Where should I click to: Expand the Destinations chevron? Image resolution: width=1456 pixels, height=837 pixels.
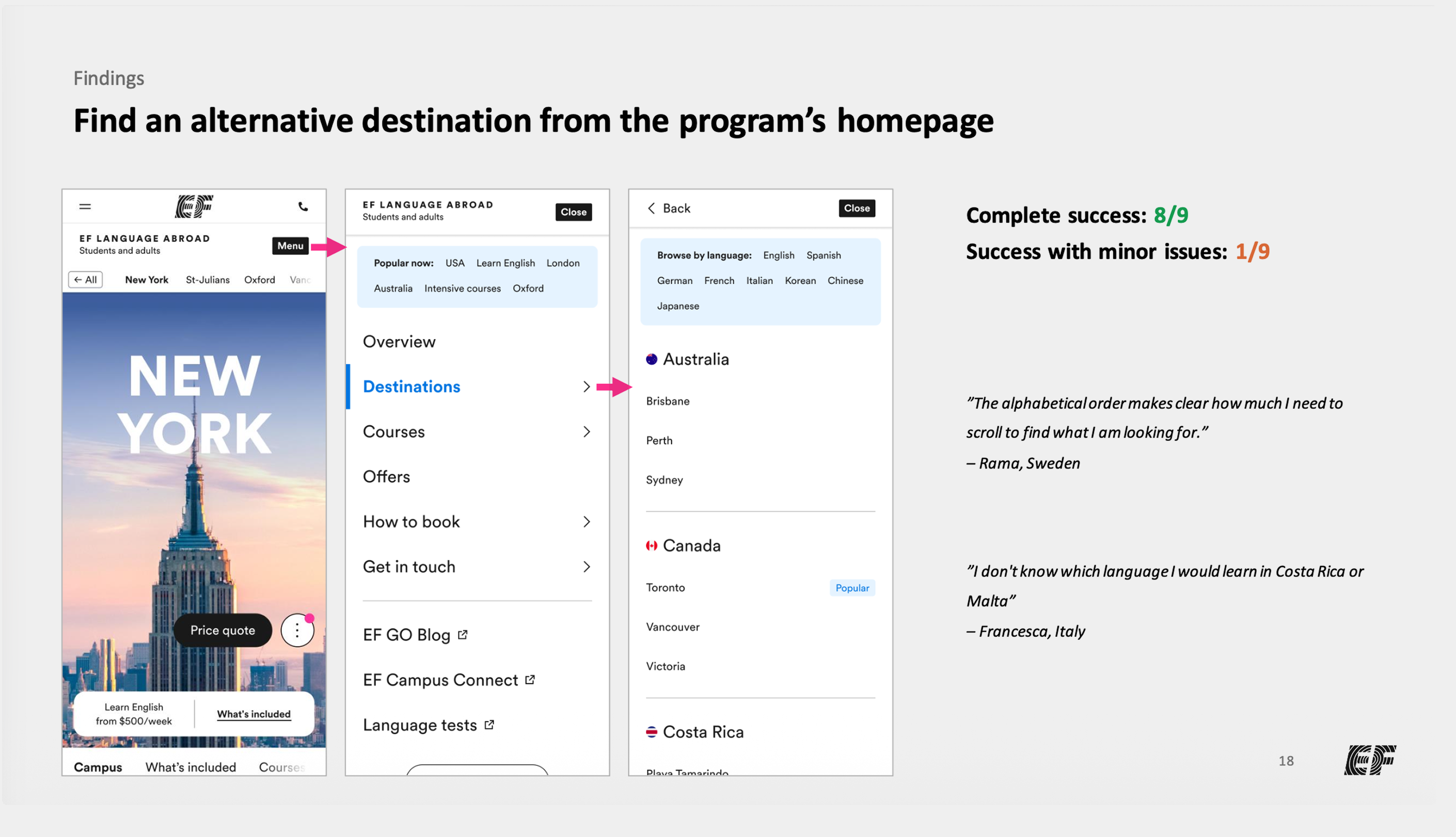pos(587,387)
